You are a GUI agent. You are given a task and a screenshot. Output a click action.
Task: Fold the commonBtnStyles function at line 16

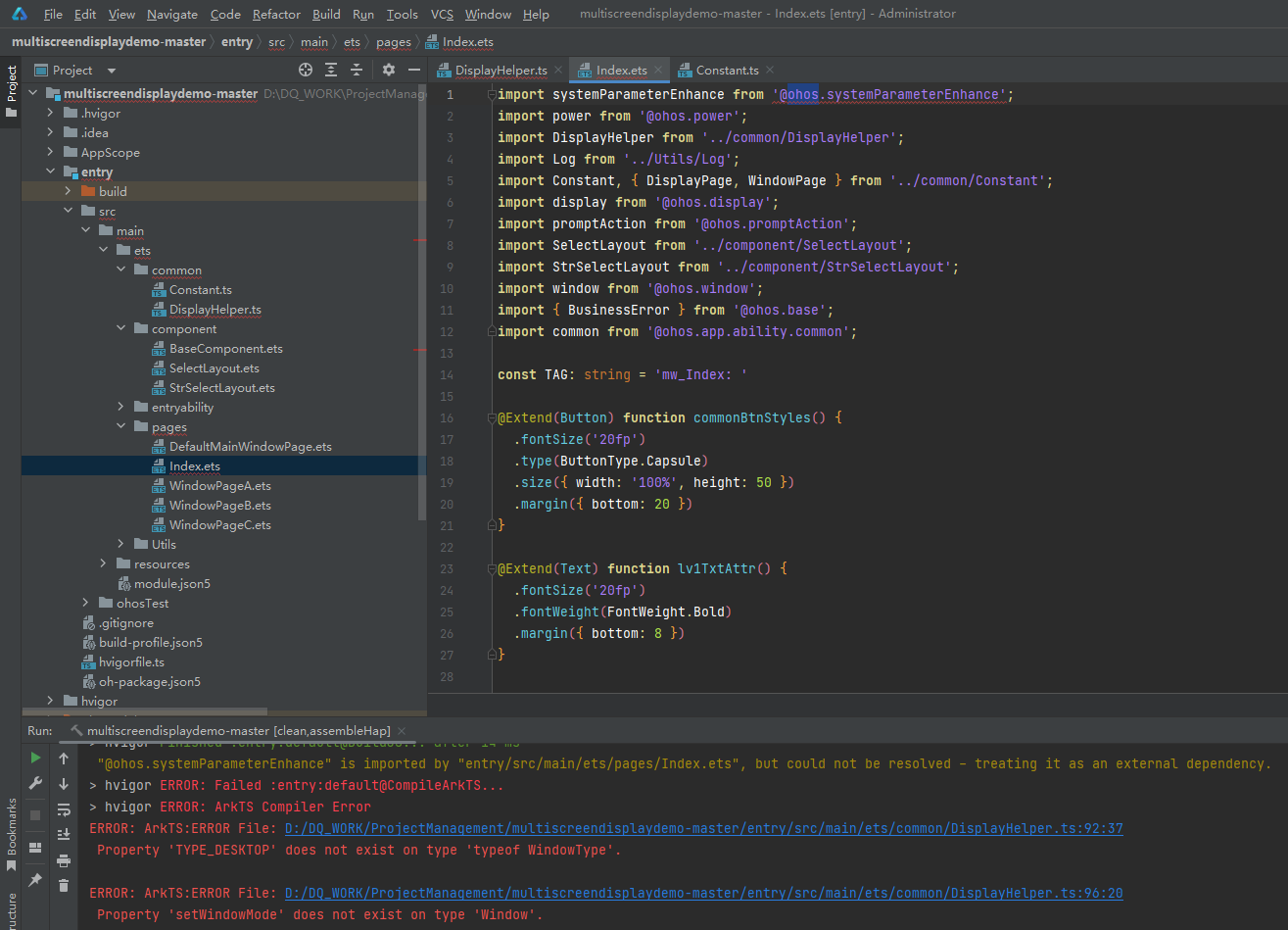pos(491,417)
